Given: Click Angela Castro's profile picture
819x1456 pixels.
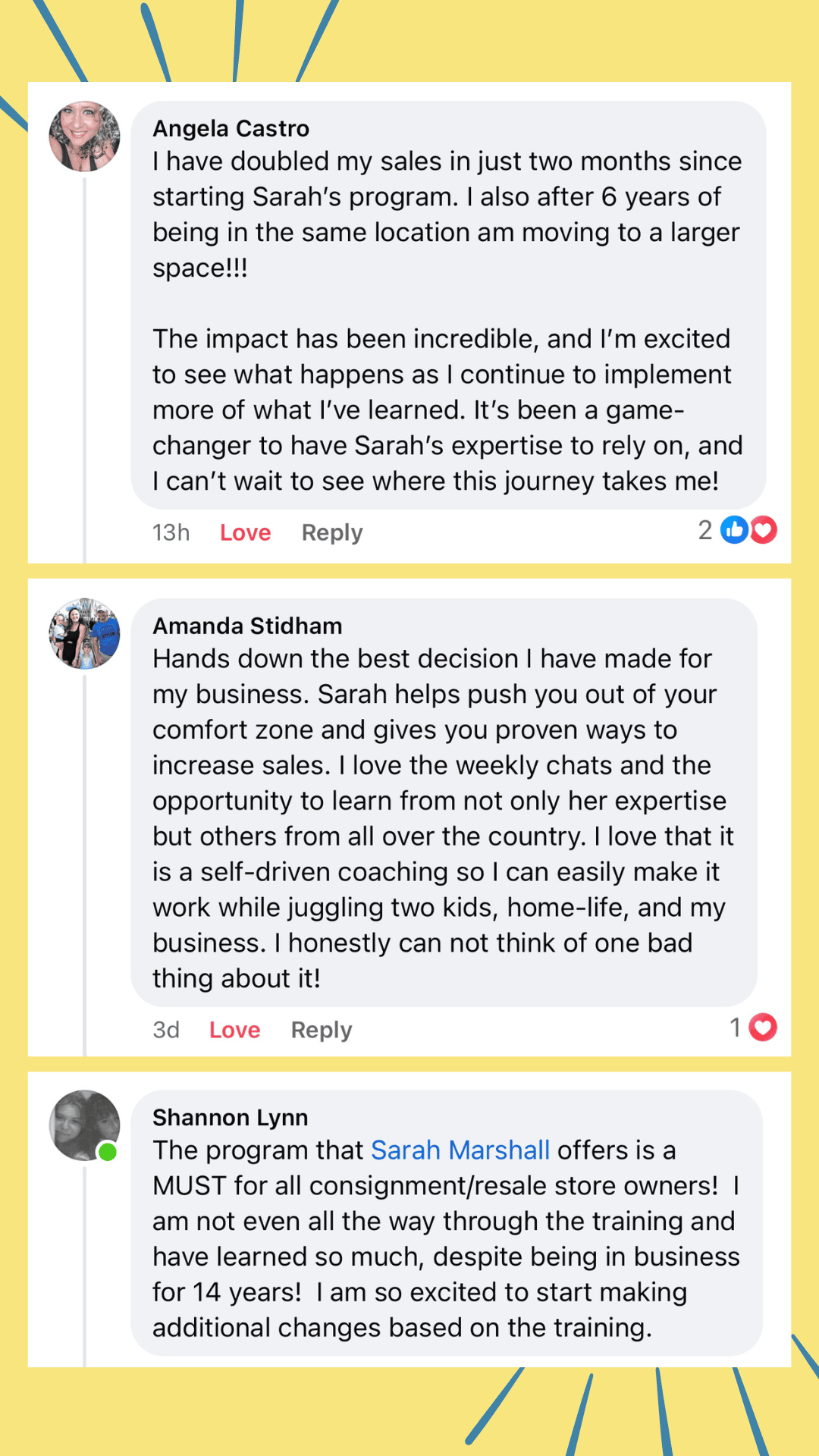Looking at the screenshot, I should click(x=84, y=136).
